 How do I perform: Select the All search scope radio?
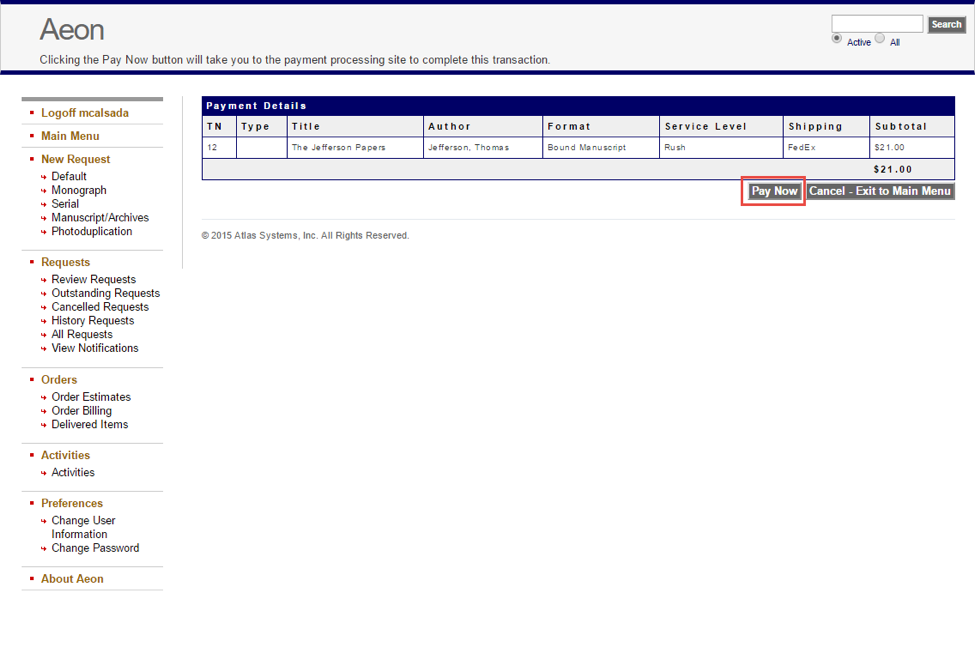879,37
